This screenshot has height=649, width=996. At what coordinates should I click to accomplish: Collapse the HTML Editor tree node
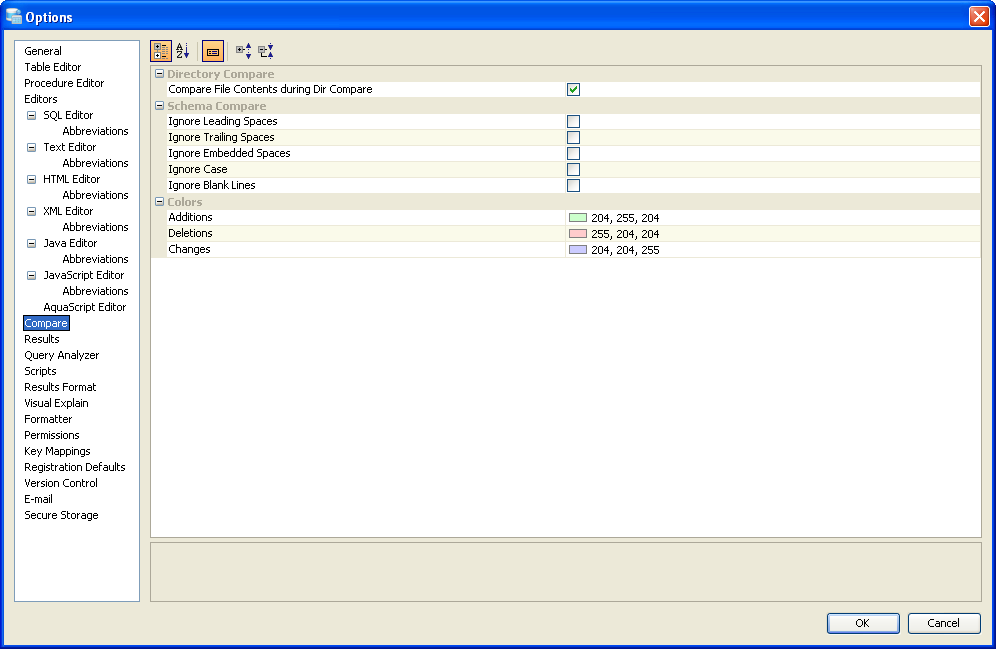click(31, 179)
